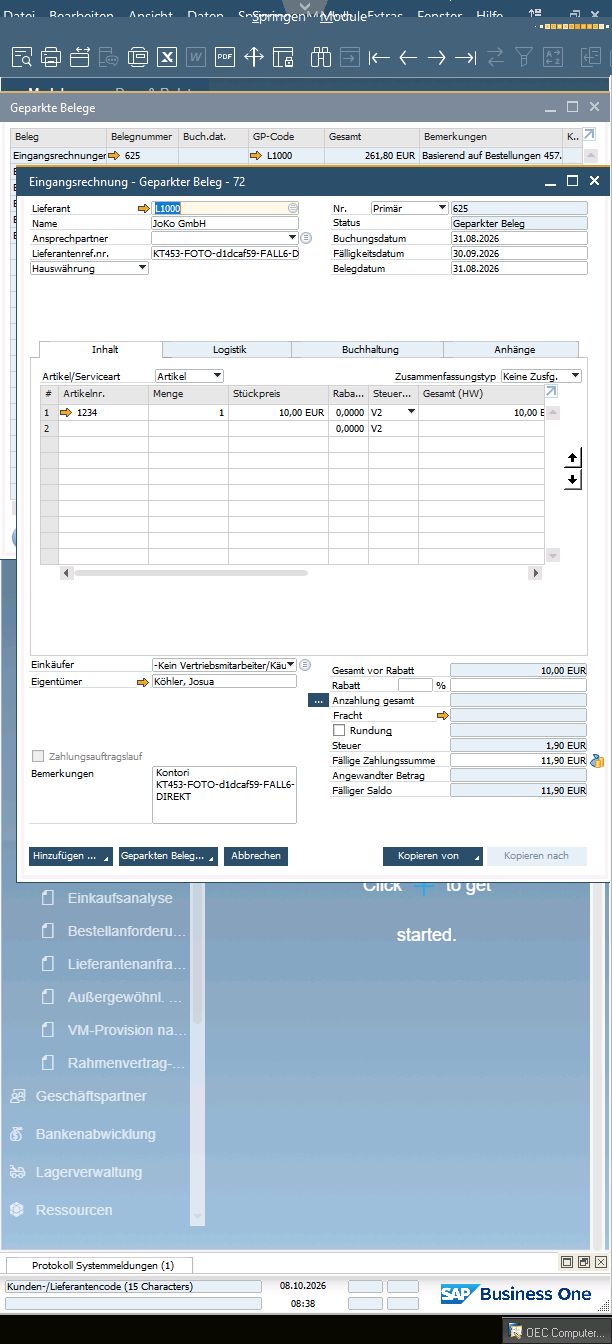Export document to Excel
The image size is (612, 1344).
167,57
